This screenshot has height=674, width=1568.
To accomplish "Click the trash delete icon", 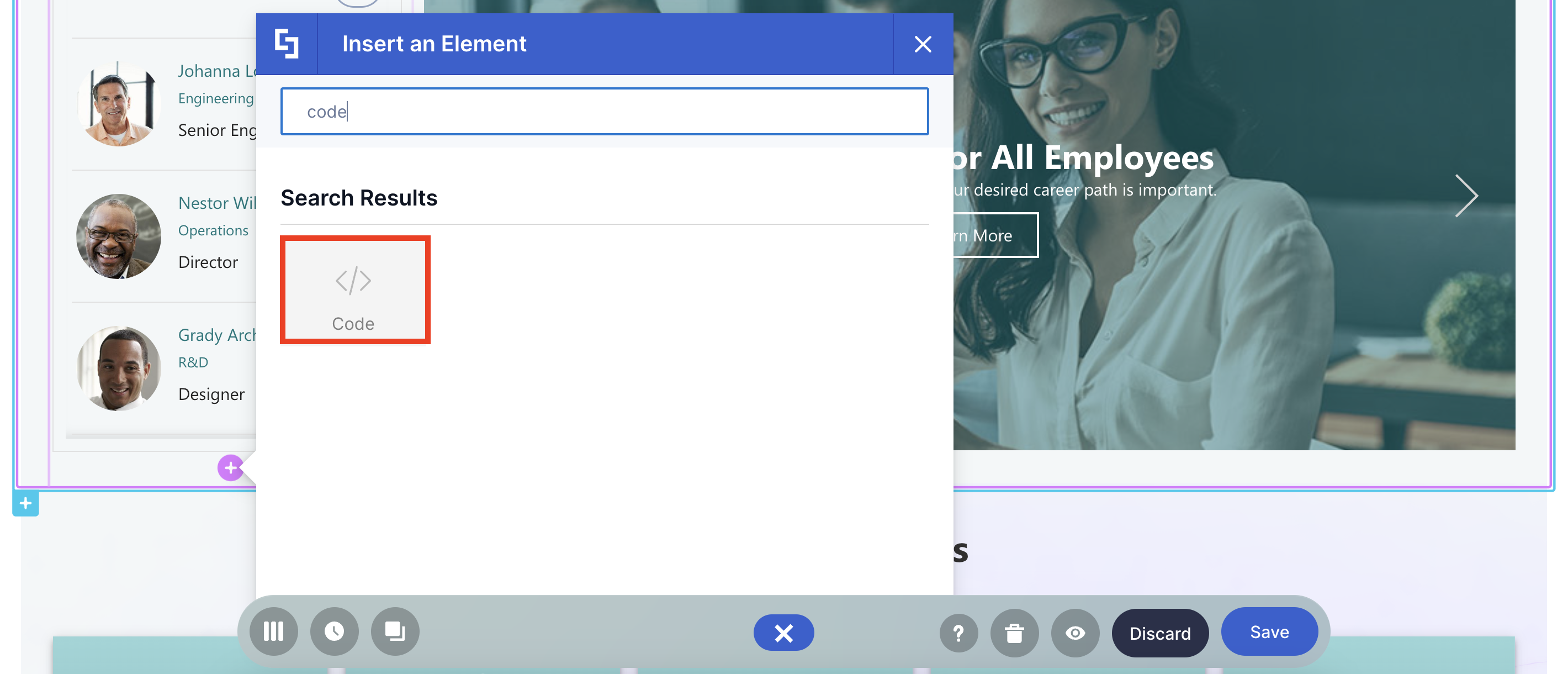I will point(1014,633).
